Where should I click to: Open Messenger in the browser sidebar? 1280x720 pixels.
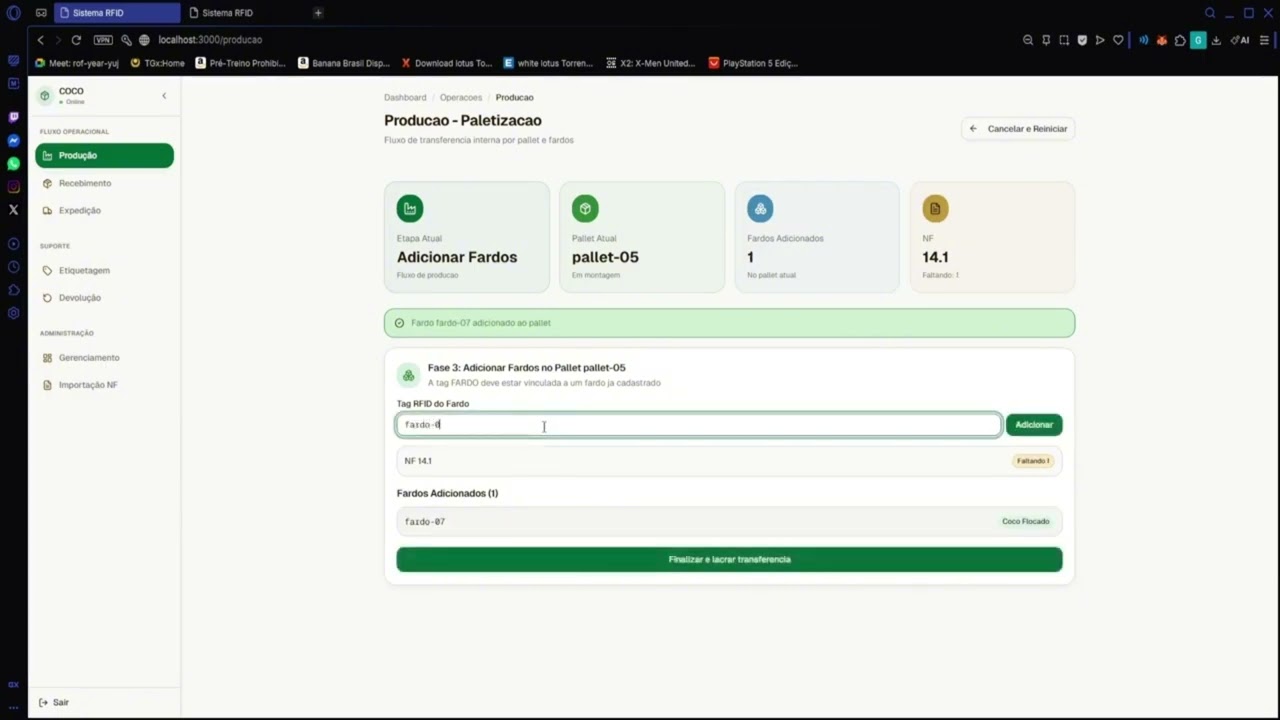(x=13, y=140)
